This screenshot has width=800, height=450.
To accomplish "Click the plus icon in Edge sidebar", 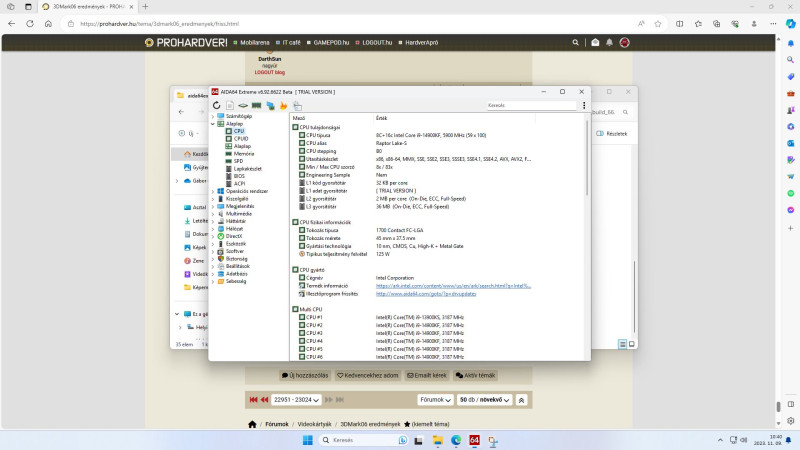I will coord(790,228).
